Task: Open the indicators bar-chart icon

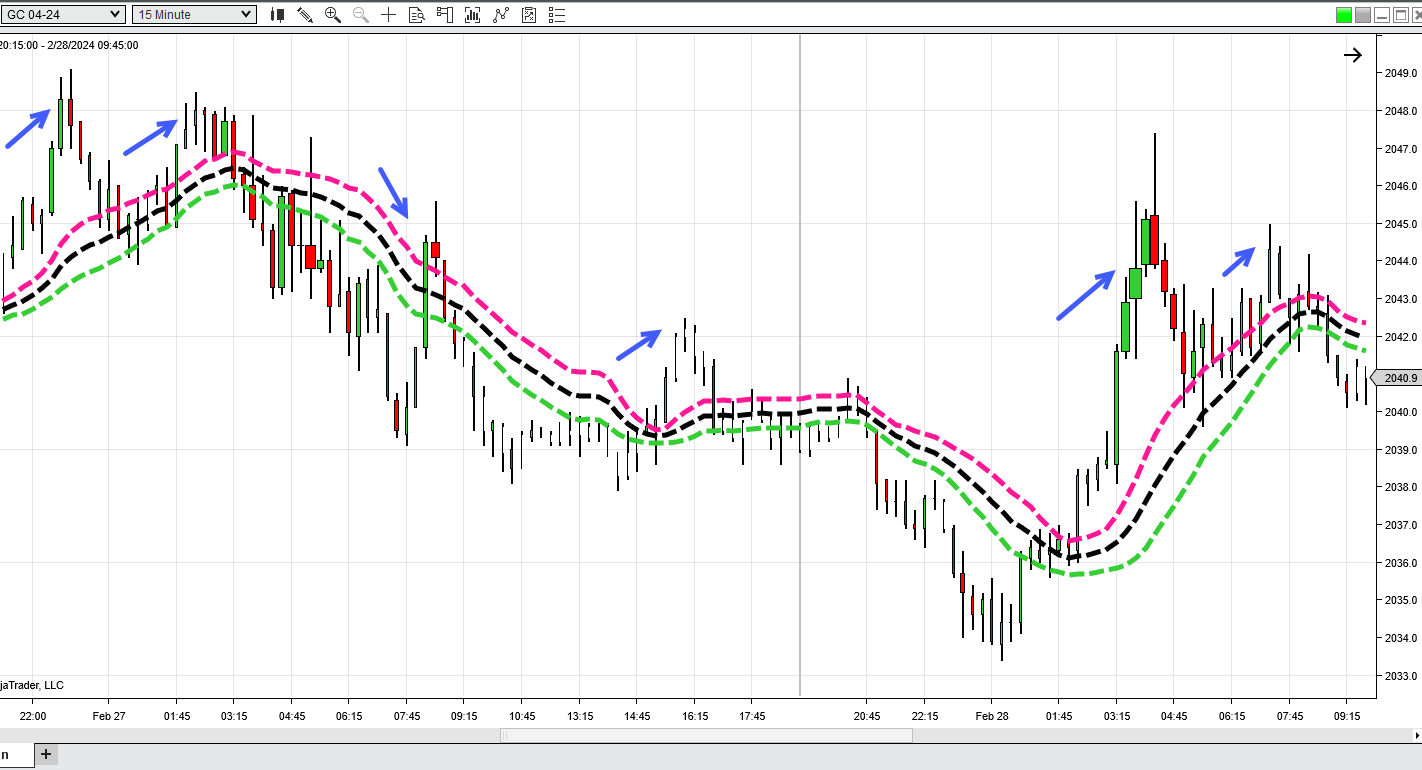Action: pyautogui.click(x=473, y=15)
